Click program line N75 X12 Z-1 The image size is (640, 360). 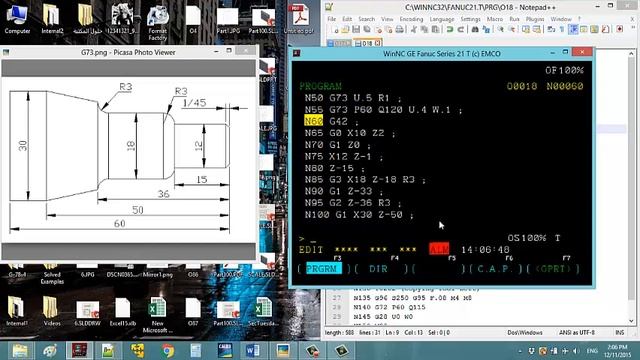(x=344, y=156)
